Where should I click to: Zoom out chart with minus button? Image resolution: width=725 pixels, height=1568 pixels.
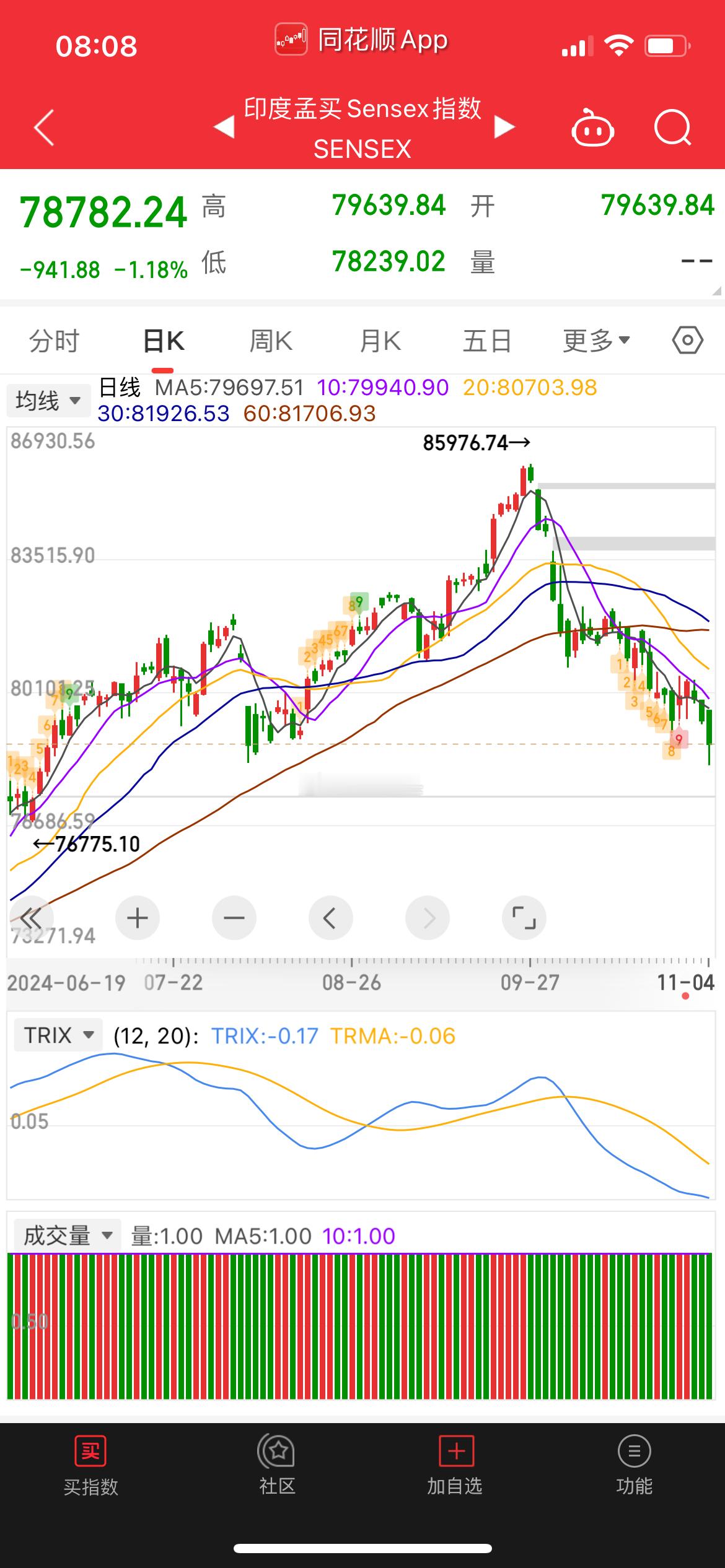point(234,918)
